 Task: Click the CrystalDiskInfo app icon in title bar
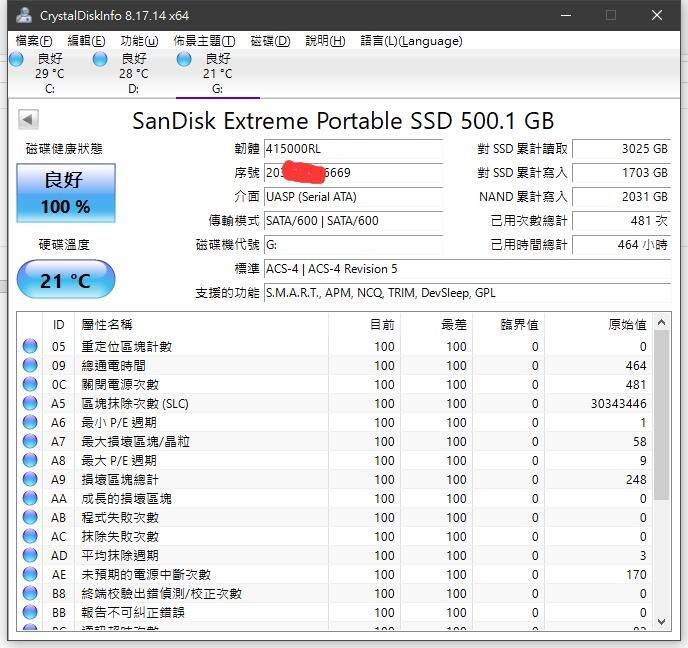tap(24, 15)
